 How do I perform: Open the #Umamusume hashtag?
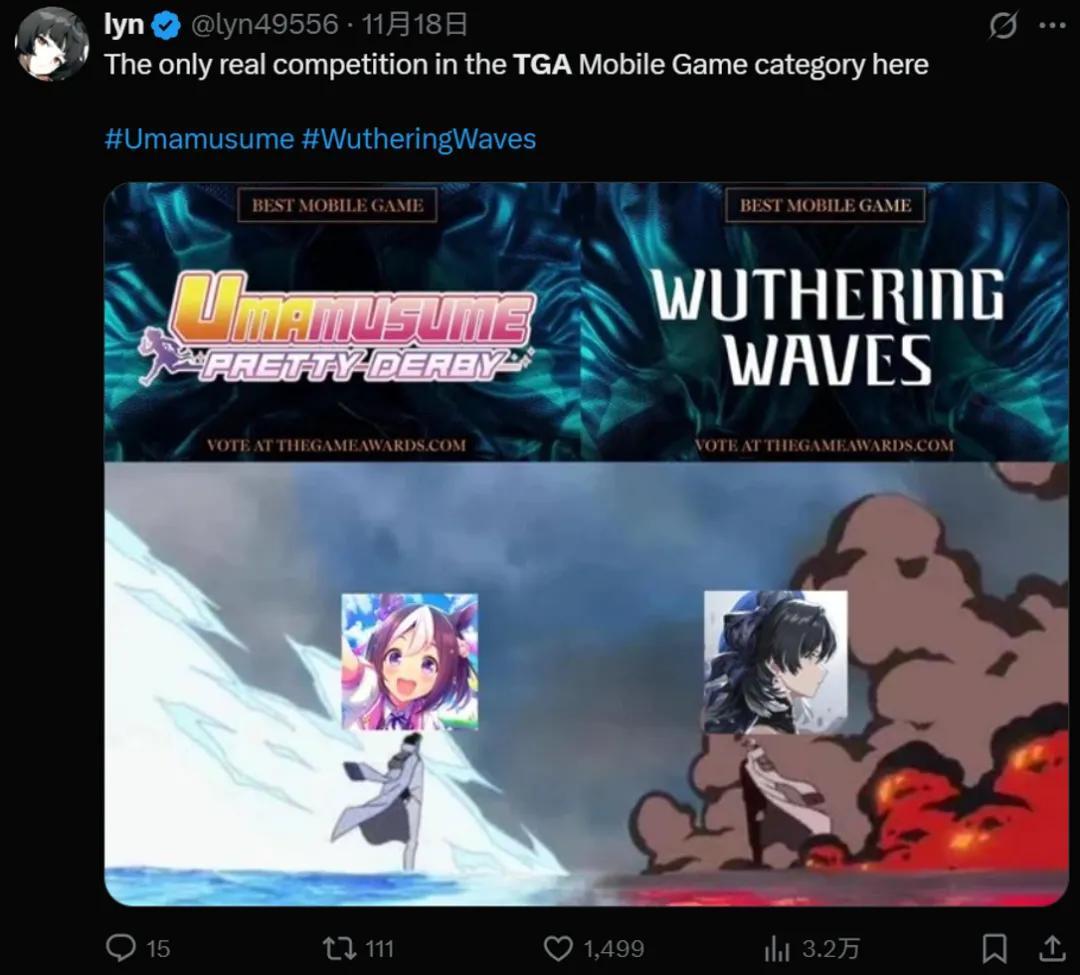point(199,139)
